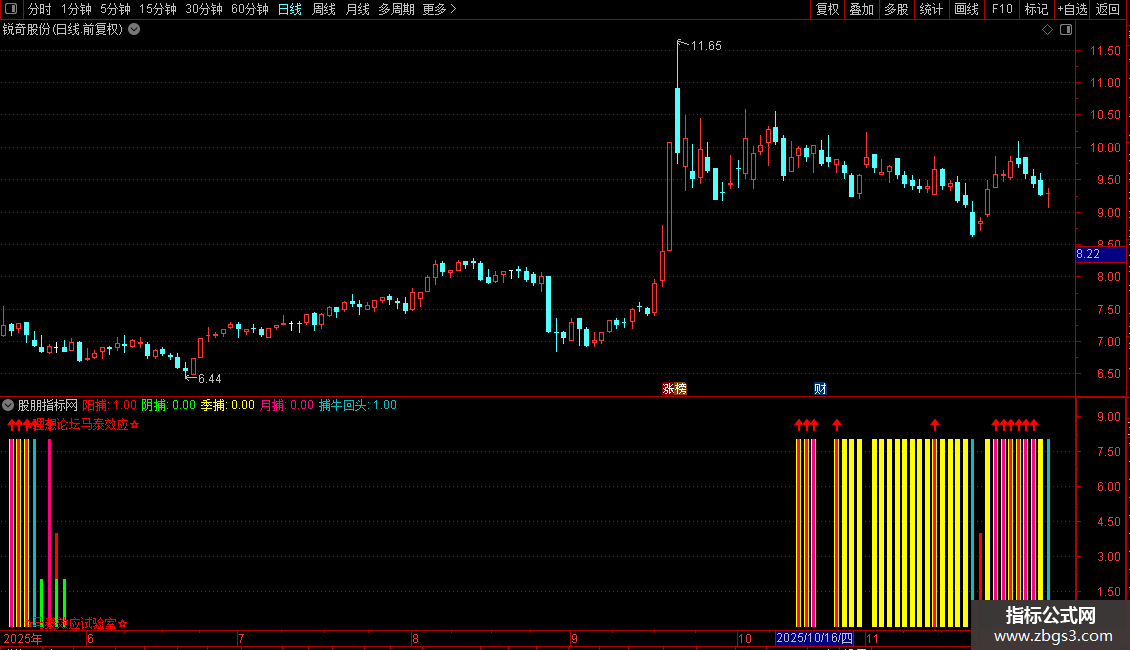Click the 涨榜 event marker
The height and width of the screenshot is (650, 1130).
(675, 388)
